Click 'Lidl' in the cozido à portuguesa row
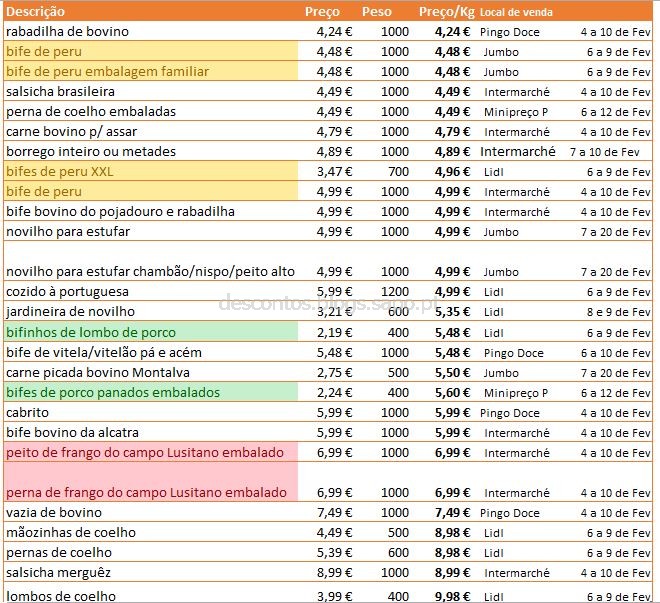 pos(493,292)
